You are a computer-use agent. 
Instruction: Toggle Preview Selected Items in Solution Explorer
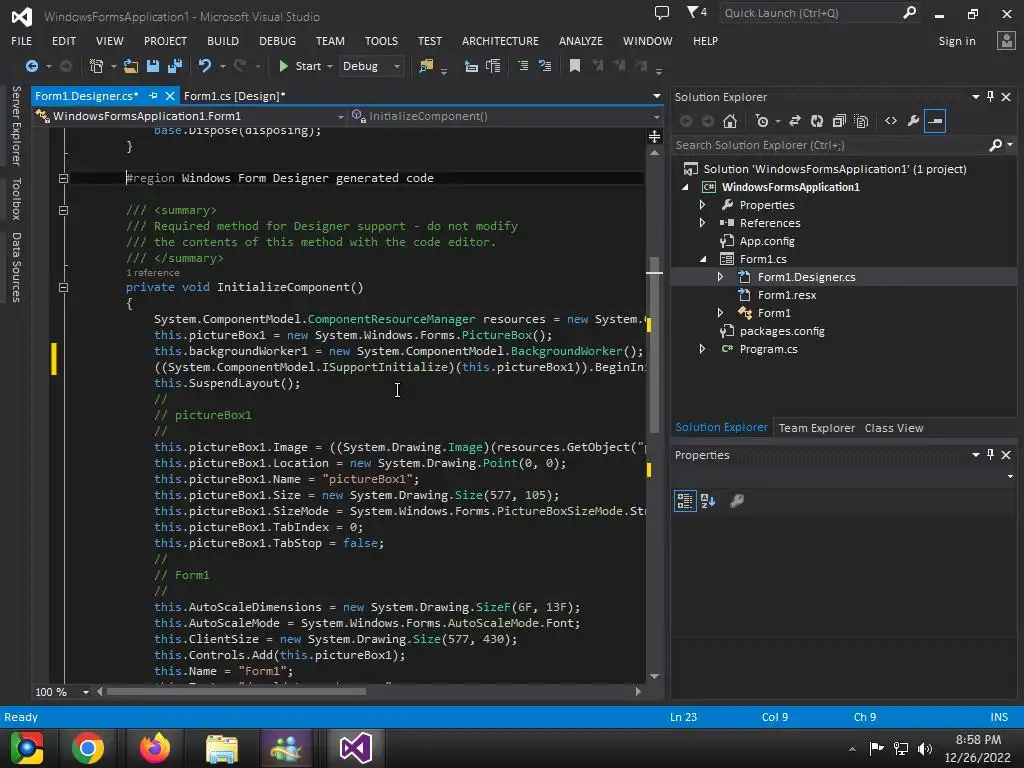pyautogui.click(x=935, y=121)
